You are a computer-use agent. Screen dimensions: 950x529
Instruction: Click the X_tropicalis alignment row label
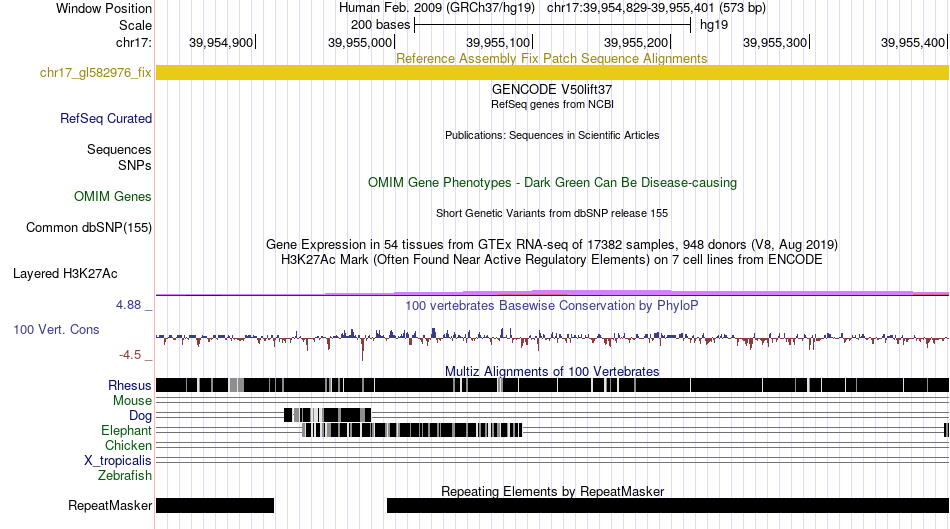pyautogui.click(x=118, y=461)
